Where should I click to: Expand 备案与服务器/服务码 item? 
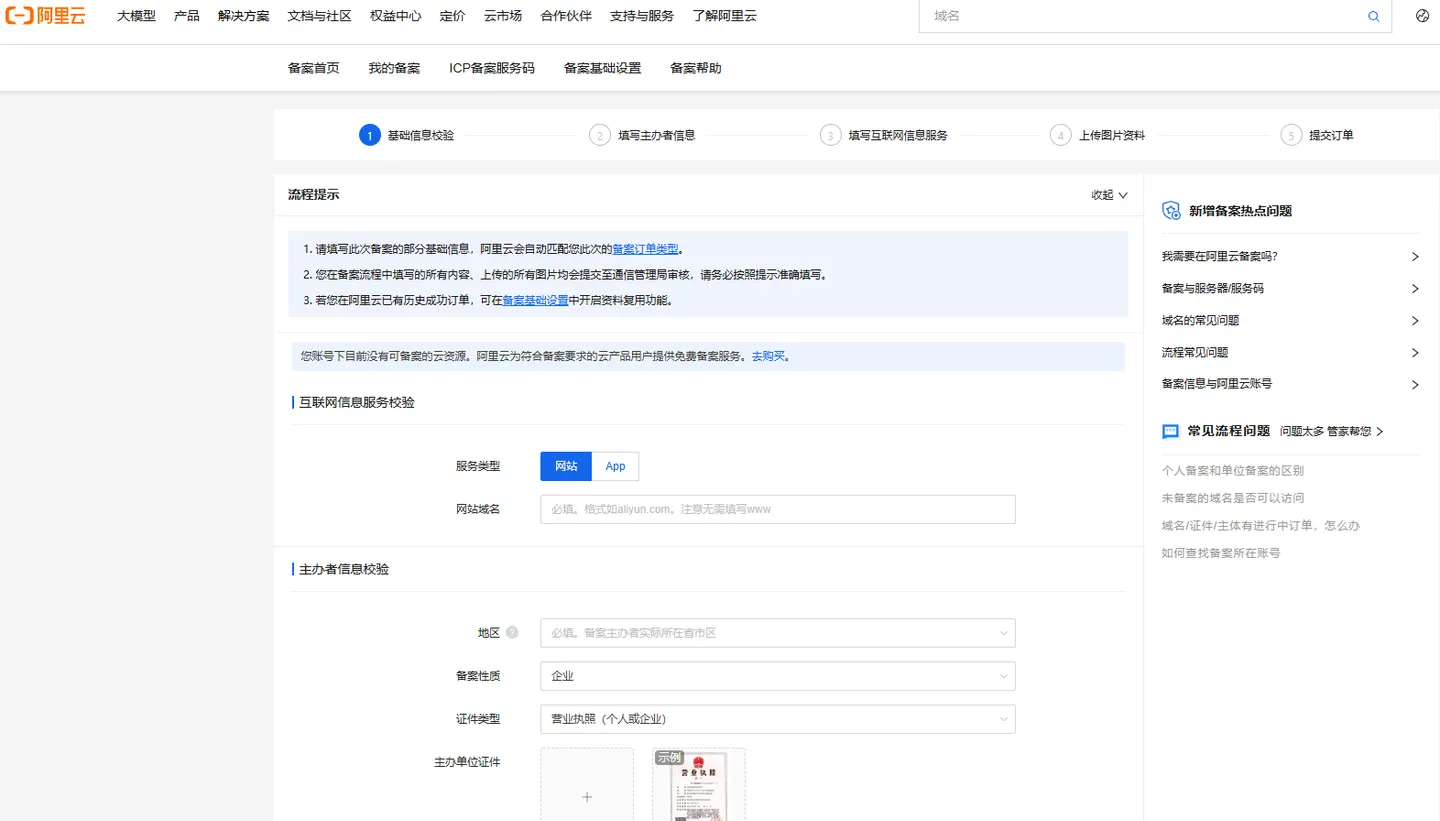point(1291,289)
